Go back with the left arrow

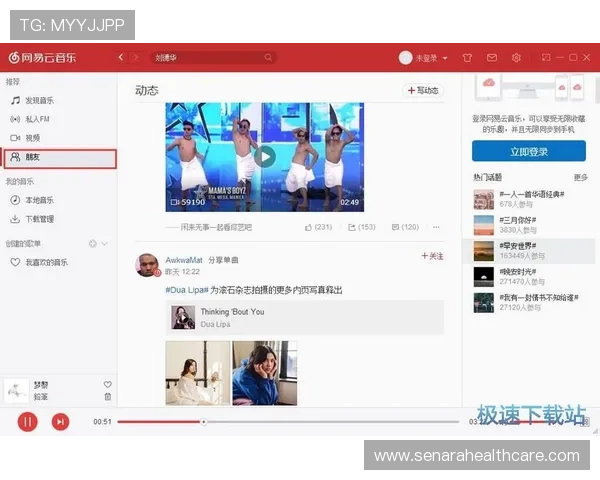coord(121,57)
